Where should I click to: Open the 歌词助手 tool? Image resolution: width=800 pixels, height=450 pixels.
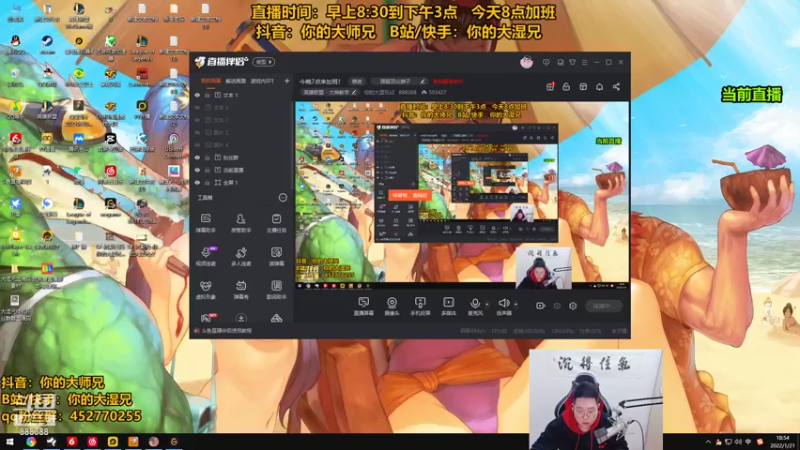(x=276, y=290)
